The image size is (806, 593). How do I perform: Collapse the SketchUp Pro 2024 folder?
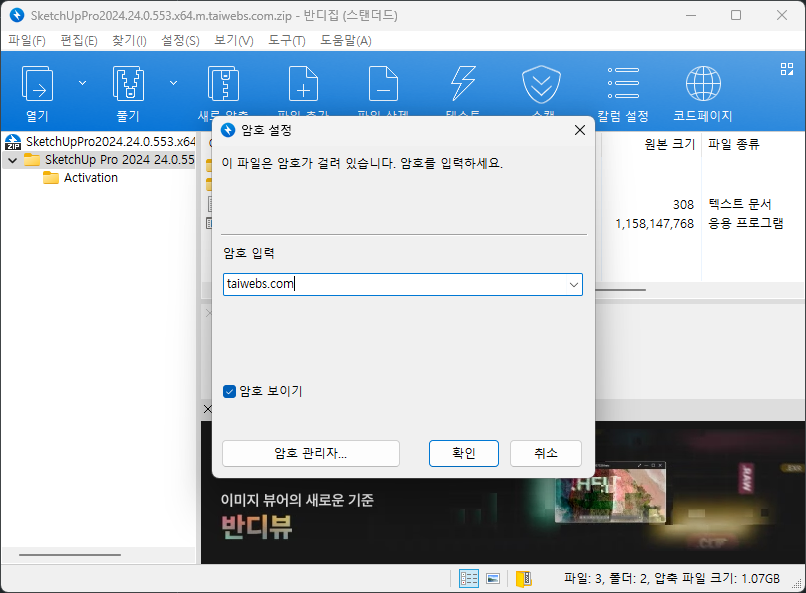point(13,160)
